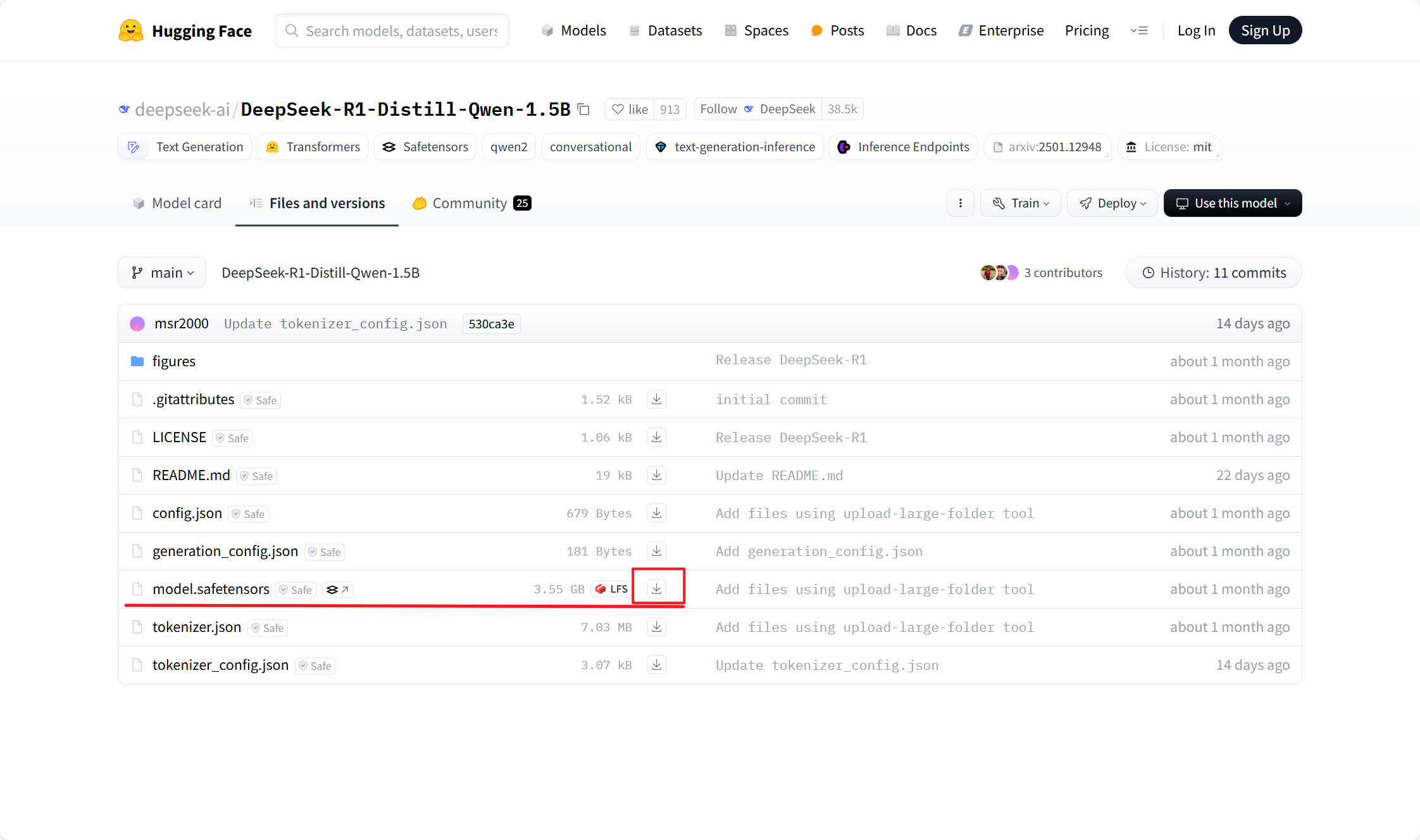Focus the search models input field
1420x840 pixels.
pos(392,30)
